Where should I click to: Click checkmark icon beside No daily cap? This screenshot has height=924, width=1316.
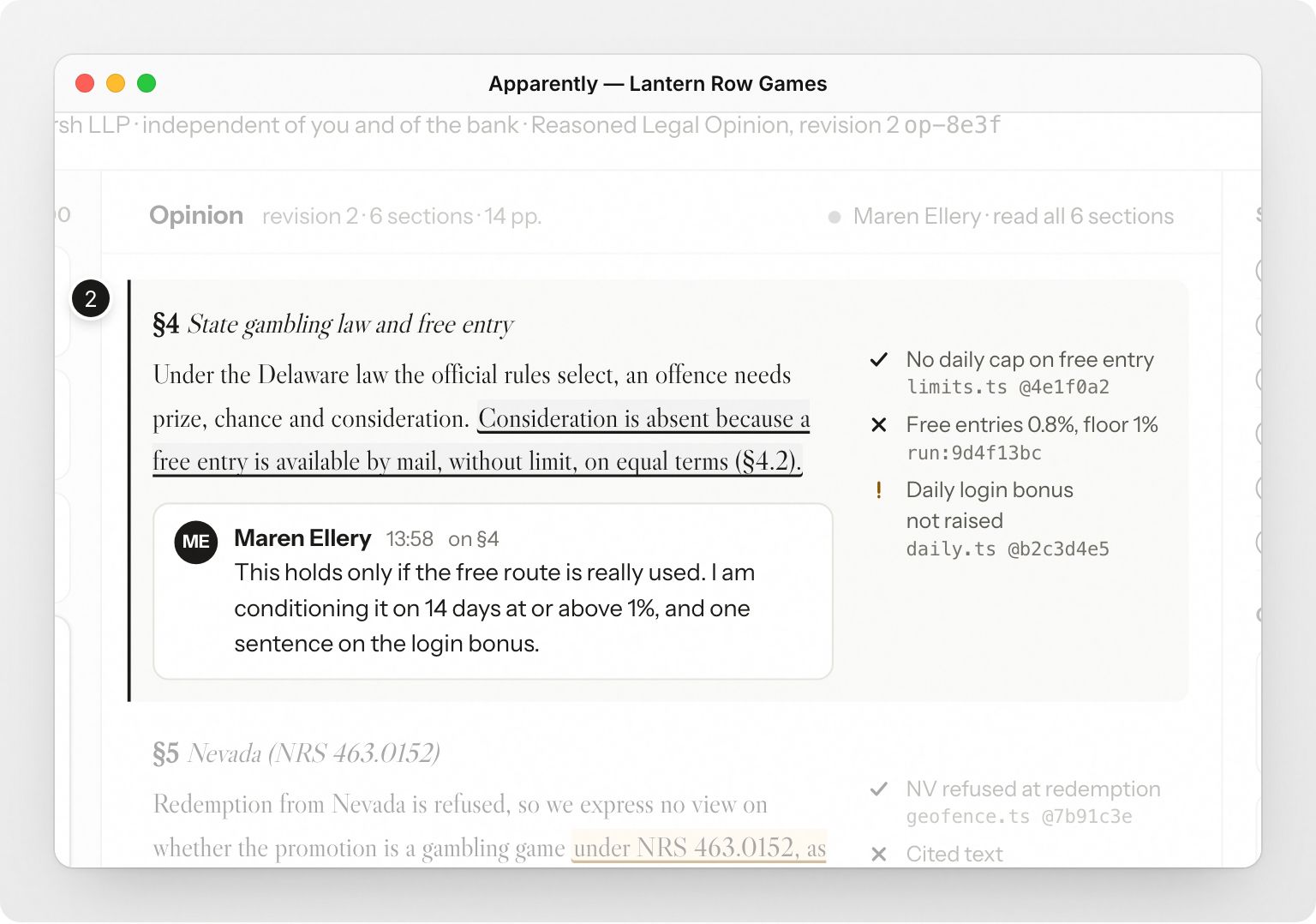pyautogui.click(x=878, y=360)
